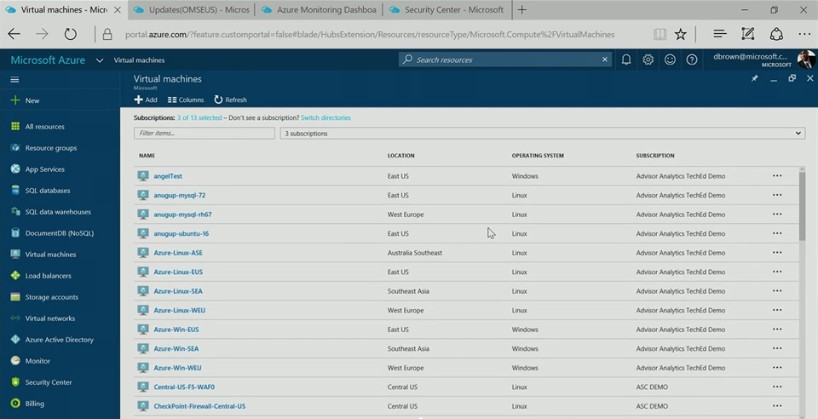Click the Azure Active Directory icon
This screenshot has width=818, height=419.
click(x=15, y=339)
